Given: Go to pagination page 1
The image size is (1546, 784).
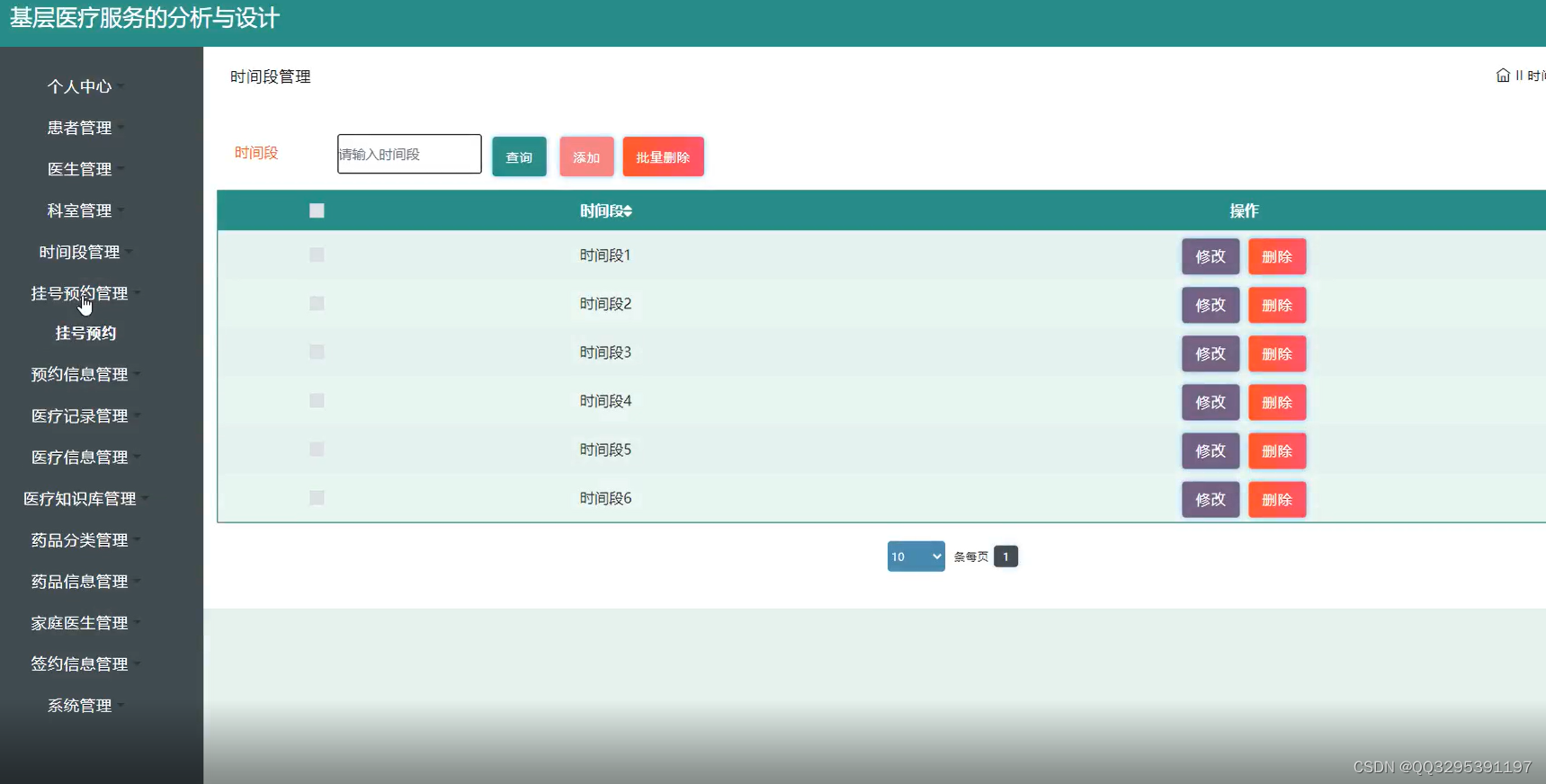Looking at the screenshot, I should [x=1005, y=557].
